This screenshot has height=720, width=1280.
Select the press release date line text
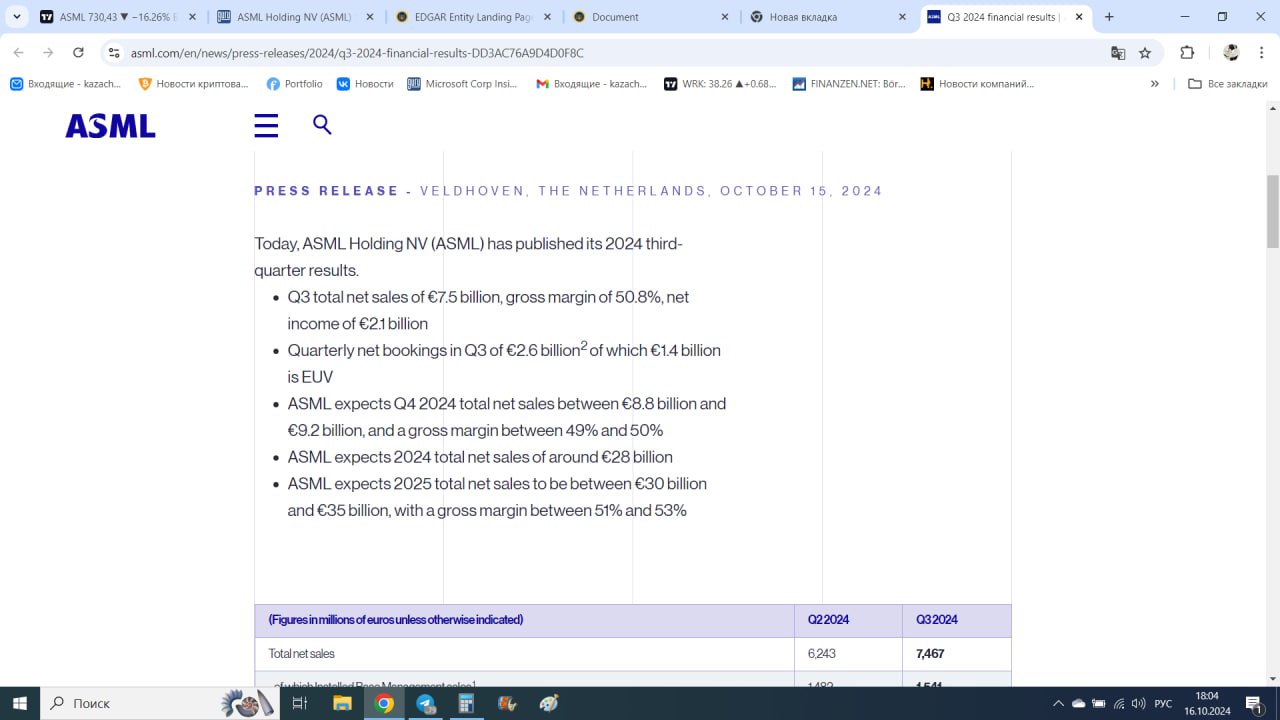point(569,191)
